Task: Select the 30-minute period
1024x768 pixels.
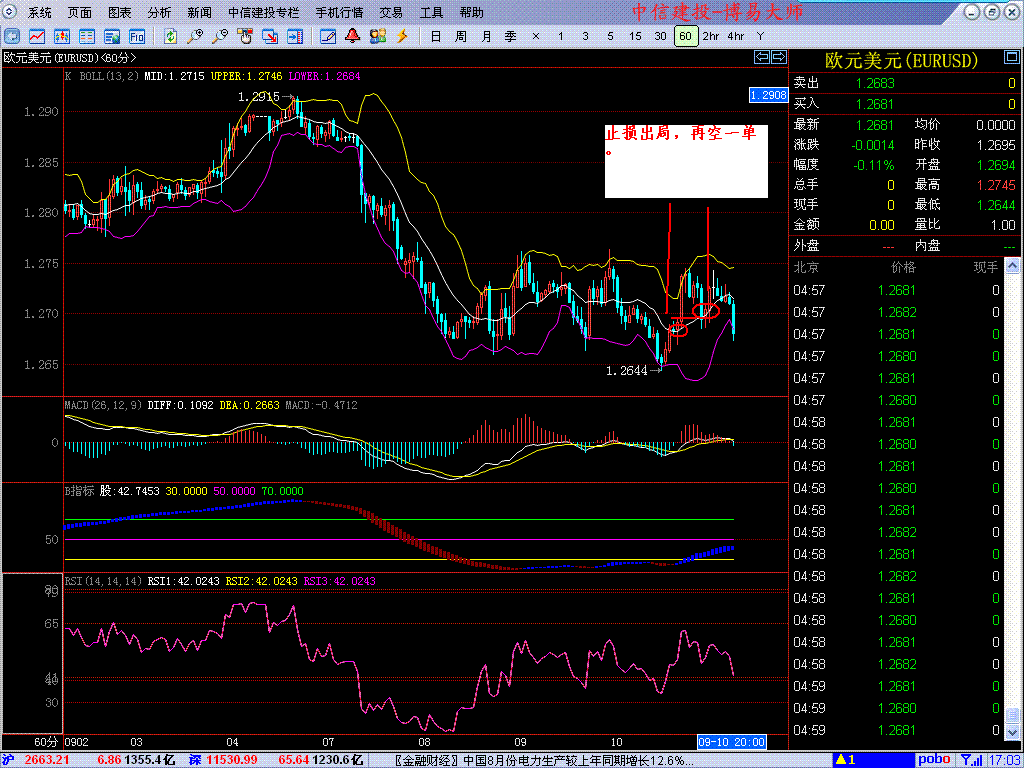Action: pyautogui.click(x=660, y=37)
